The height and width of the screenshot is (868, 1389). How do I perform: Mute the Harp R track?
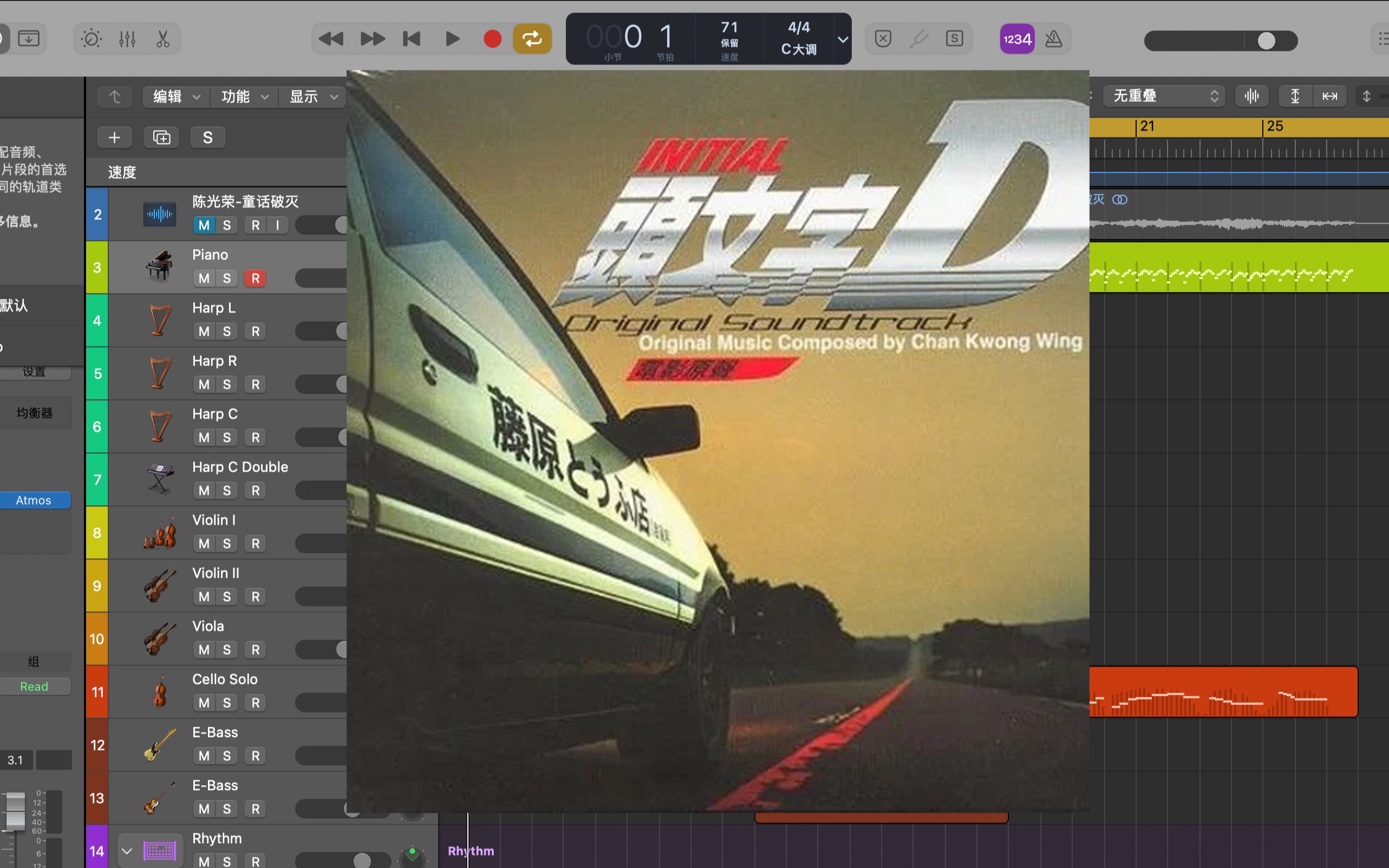[204, 384]
